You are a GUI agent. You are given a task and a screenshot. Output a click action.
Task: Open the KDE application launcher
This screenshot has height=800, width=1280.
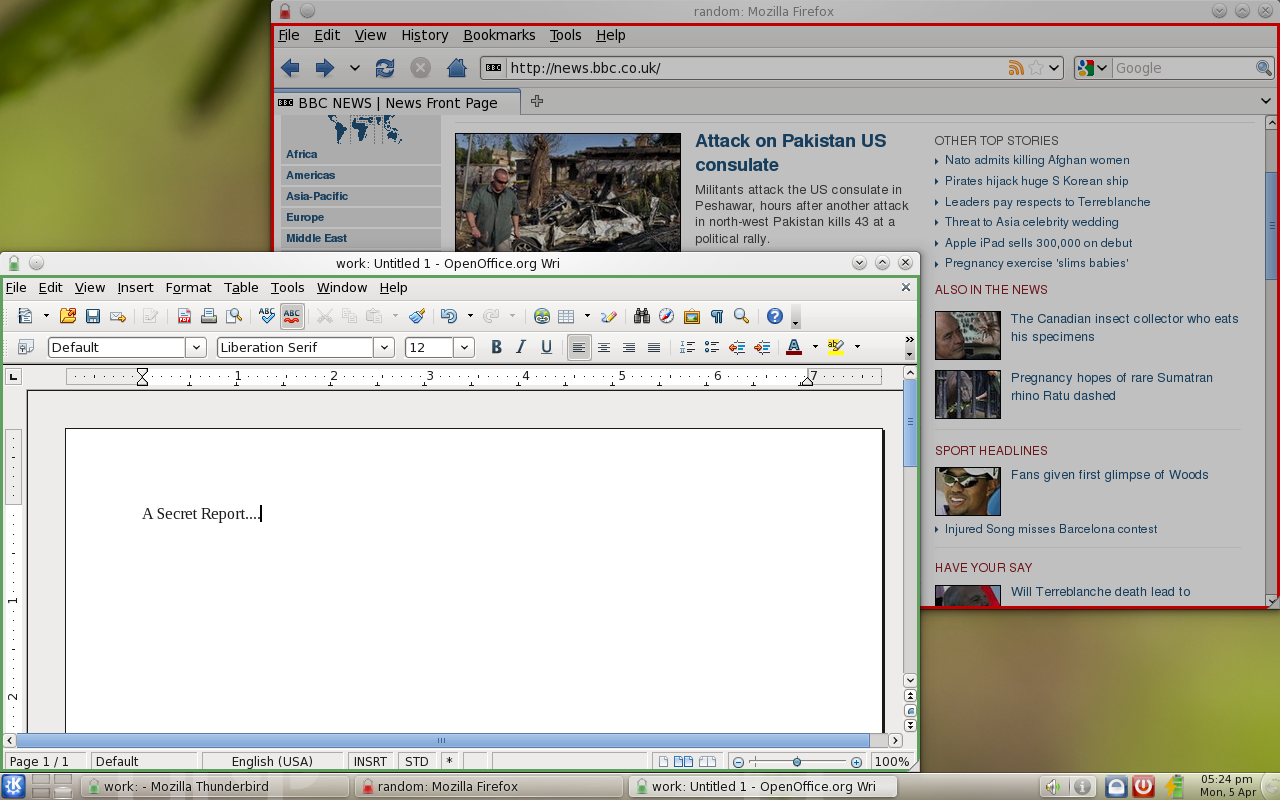point(14,786)
